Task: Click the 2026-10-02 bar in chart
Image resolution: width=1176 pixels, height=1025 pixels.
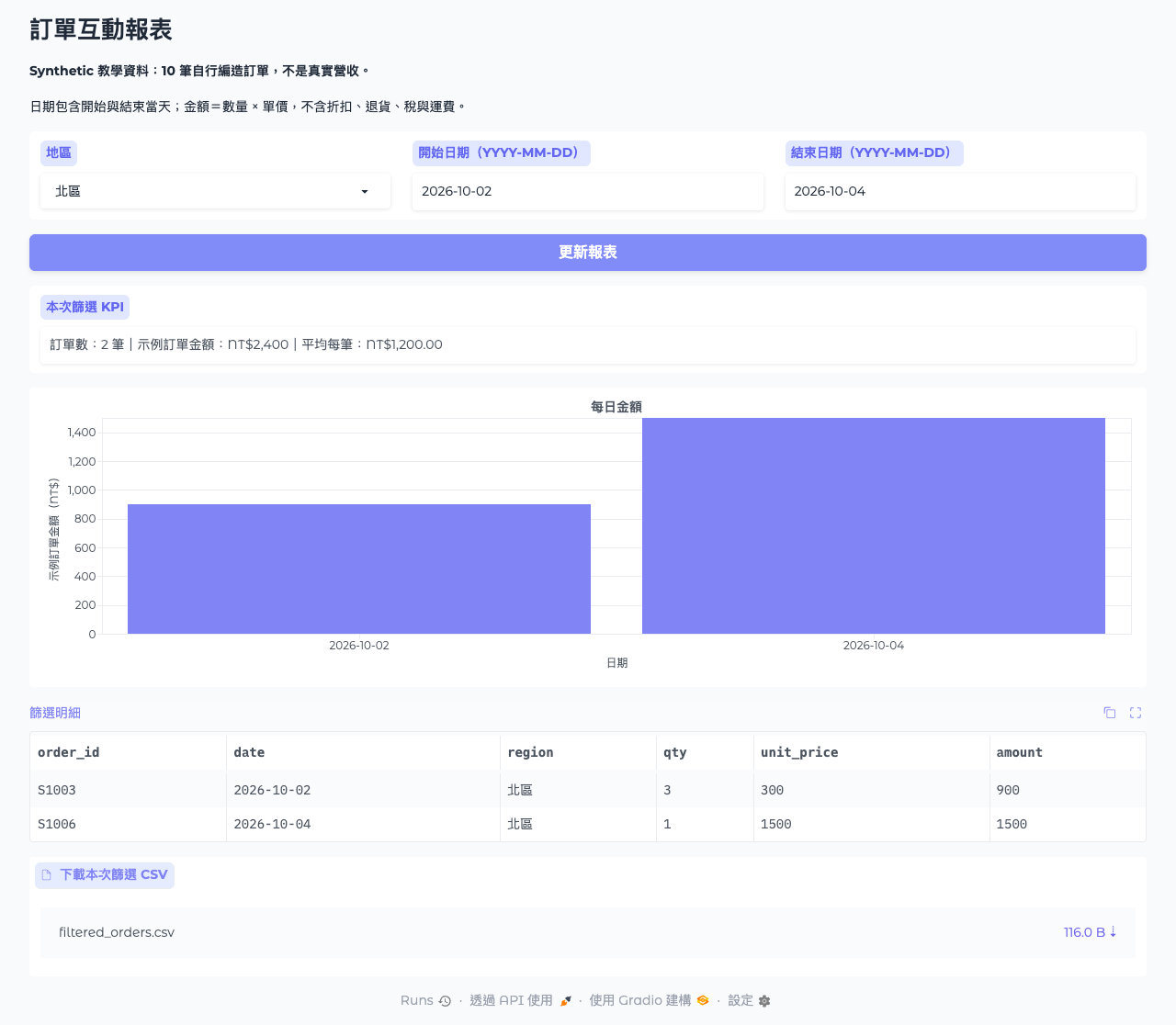Action: coord(359,569)
